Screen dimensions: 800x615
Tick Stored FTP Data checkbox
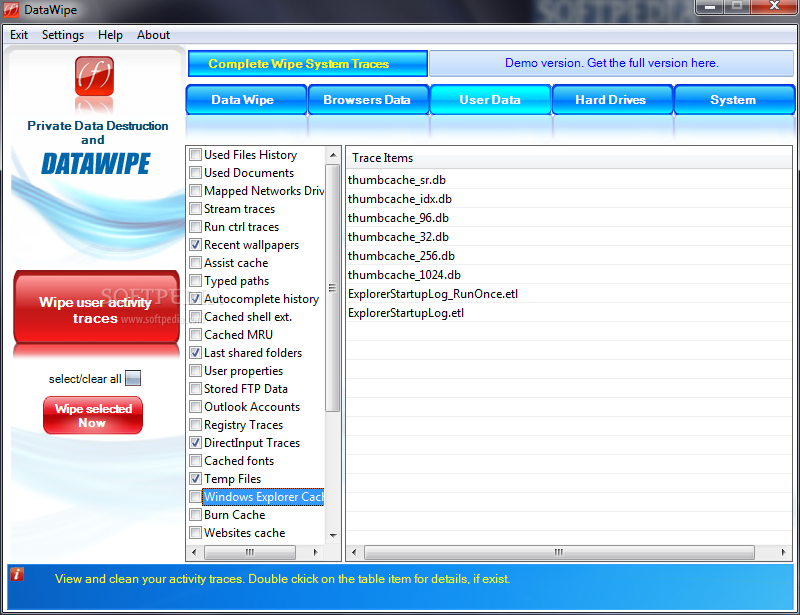click(x=195, y=389)
